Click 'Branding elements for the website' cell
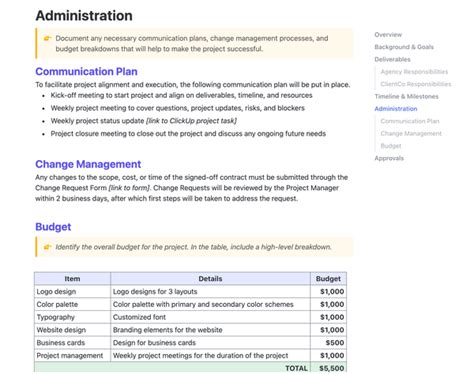The height and width of the screenshot is (374, 474). point(210,330)
